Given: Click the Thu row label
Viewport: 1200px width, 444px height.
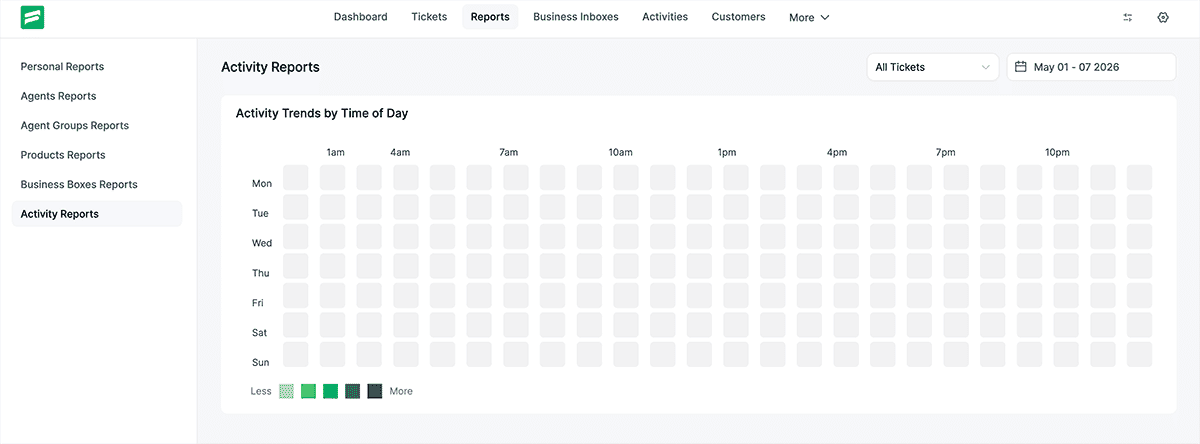Looking at the screenshot, I should pyautogui.click(x=261, y=273).
